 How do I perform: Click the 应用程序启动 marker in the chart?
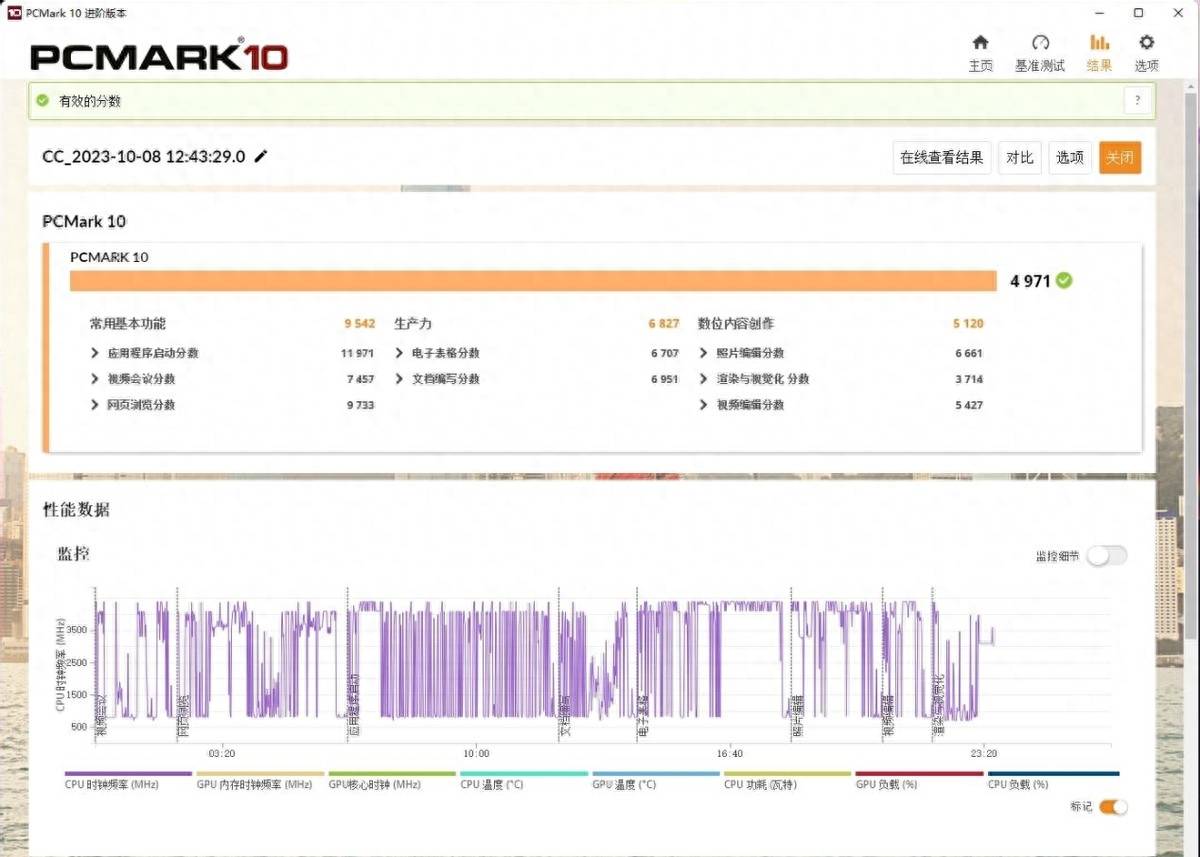pos(353,706)
